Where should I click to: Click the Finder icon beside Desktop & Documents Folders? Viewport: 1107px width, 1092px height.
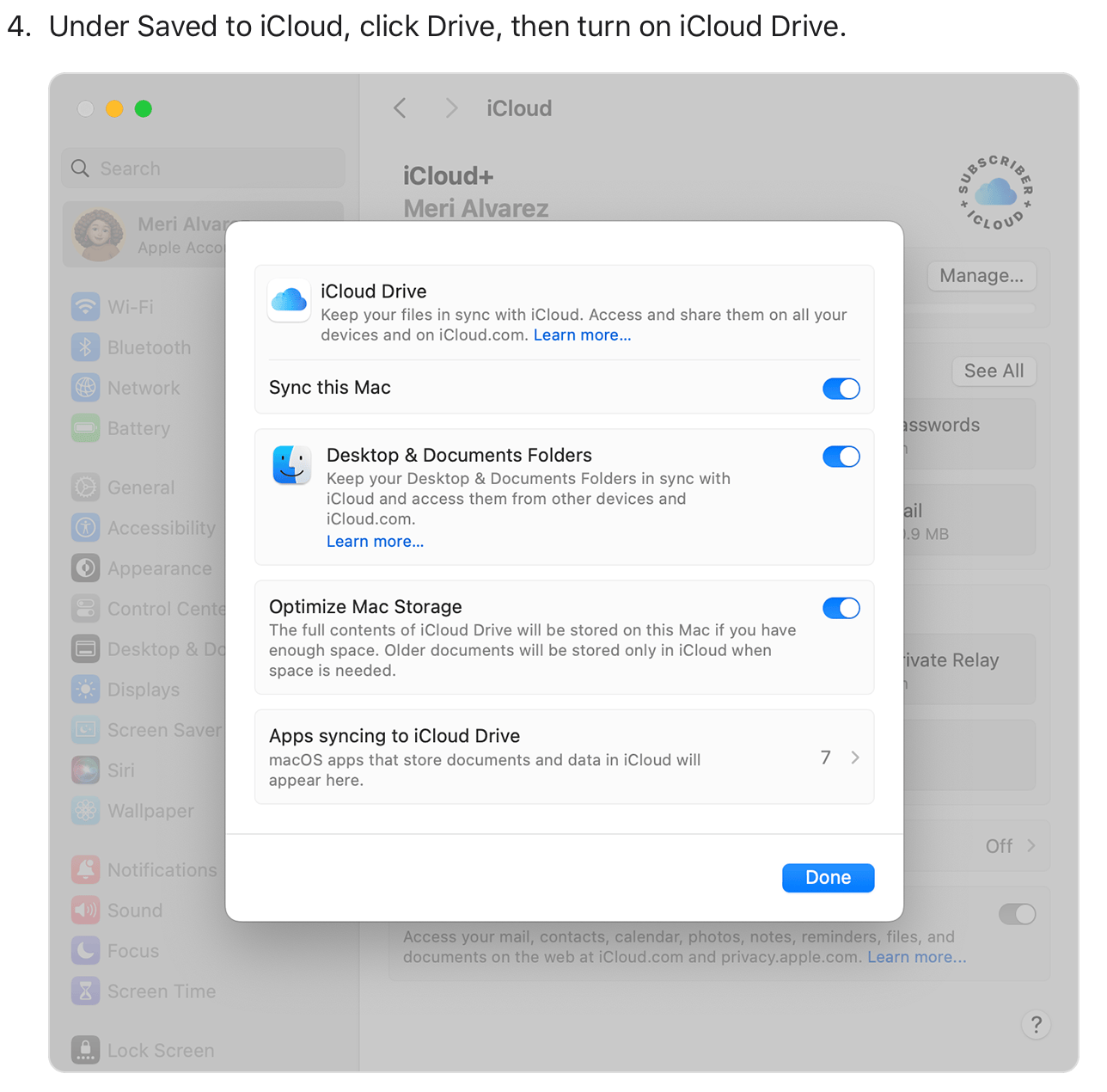point(291,464)
